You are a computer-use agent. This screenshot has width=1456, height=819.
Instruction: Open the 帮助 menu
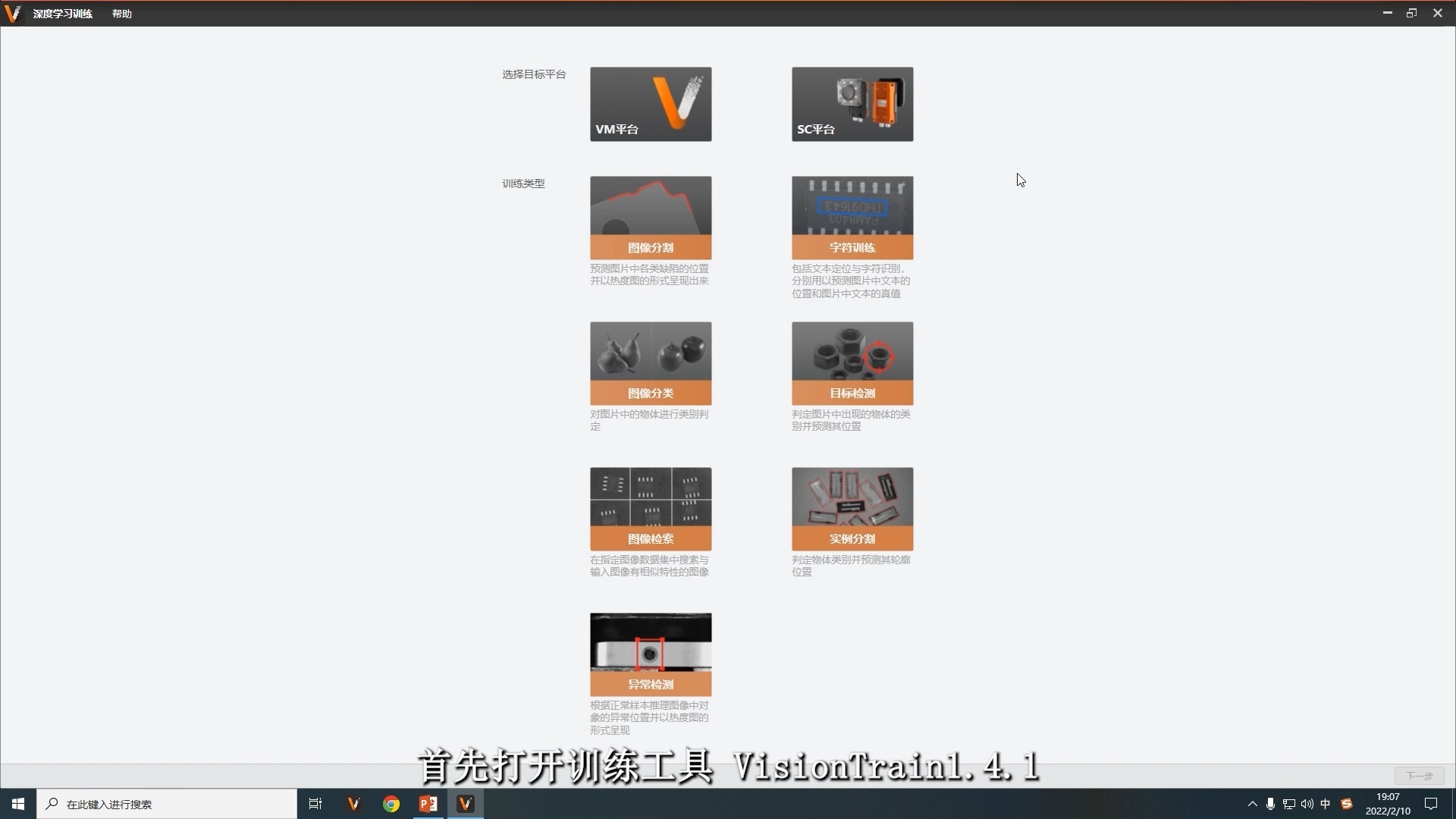tap(121, 14)
